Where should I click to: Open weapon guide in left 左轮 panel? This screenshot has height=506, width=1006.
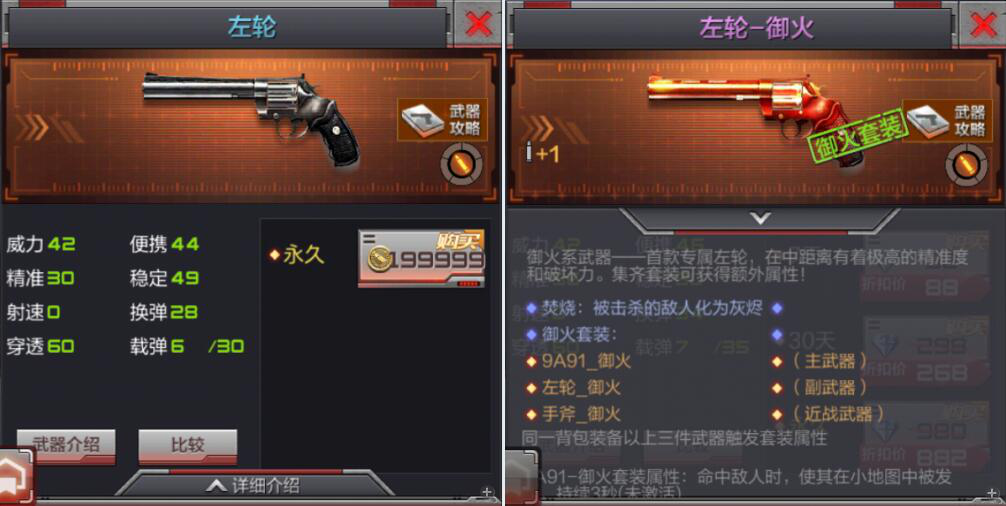[x=443, y=120]
